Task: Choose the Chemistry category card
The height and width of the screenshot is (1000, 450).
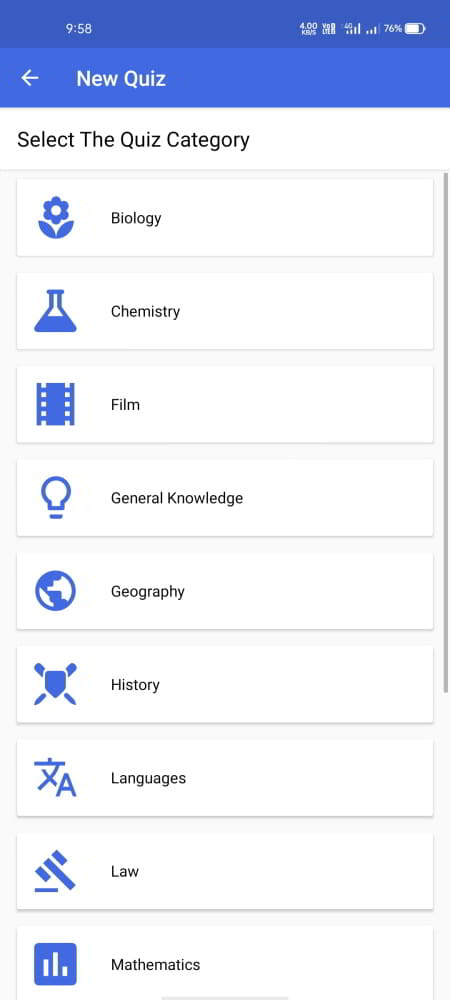Action: (225, 311)
